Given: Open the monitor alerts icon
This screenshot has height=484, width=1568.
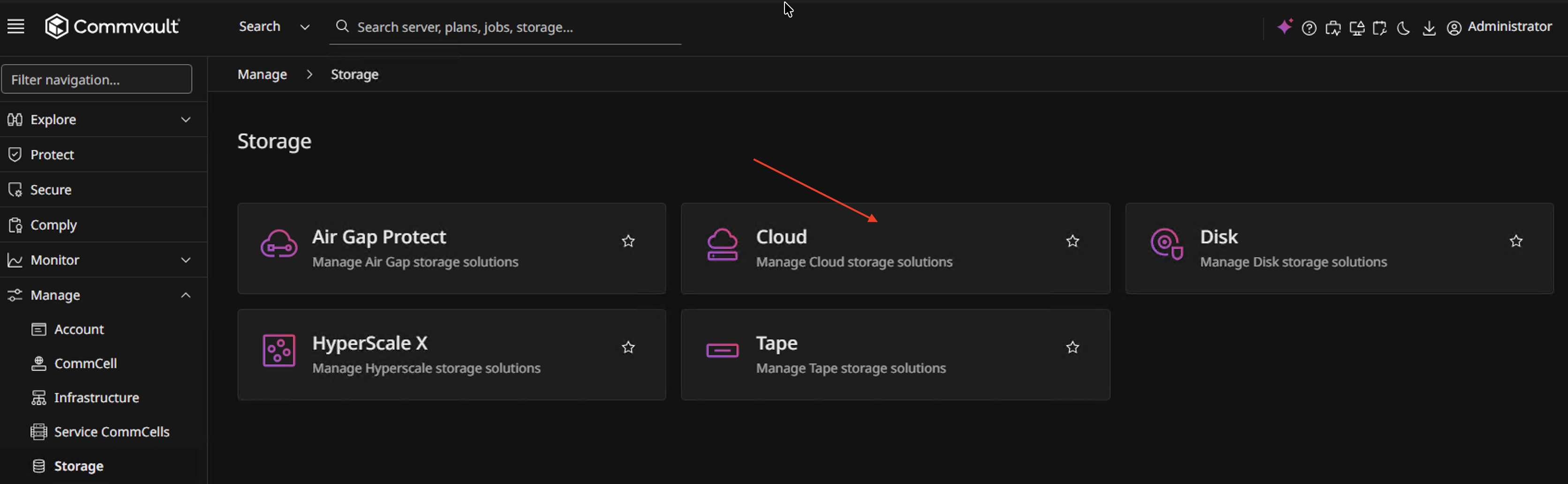Looking at the screenshot, I should 1357,28.
